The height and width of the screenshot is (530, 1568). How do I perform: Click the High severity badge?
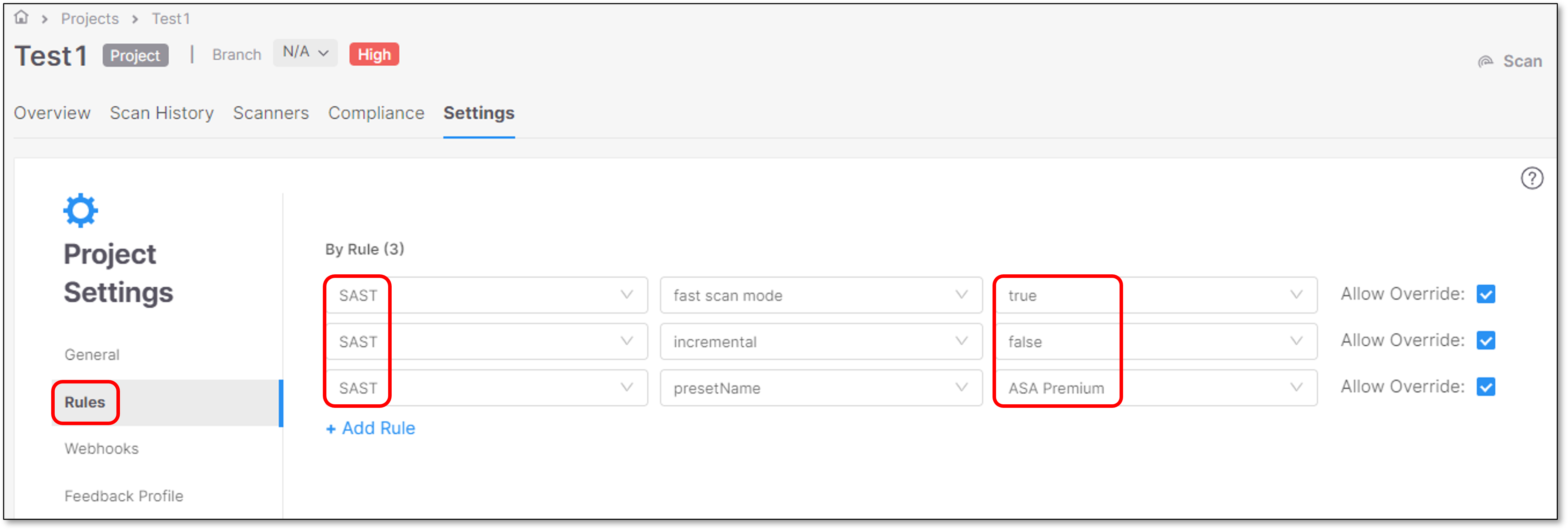[374, 54]
